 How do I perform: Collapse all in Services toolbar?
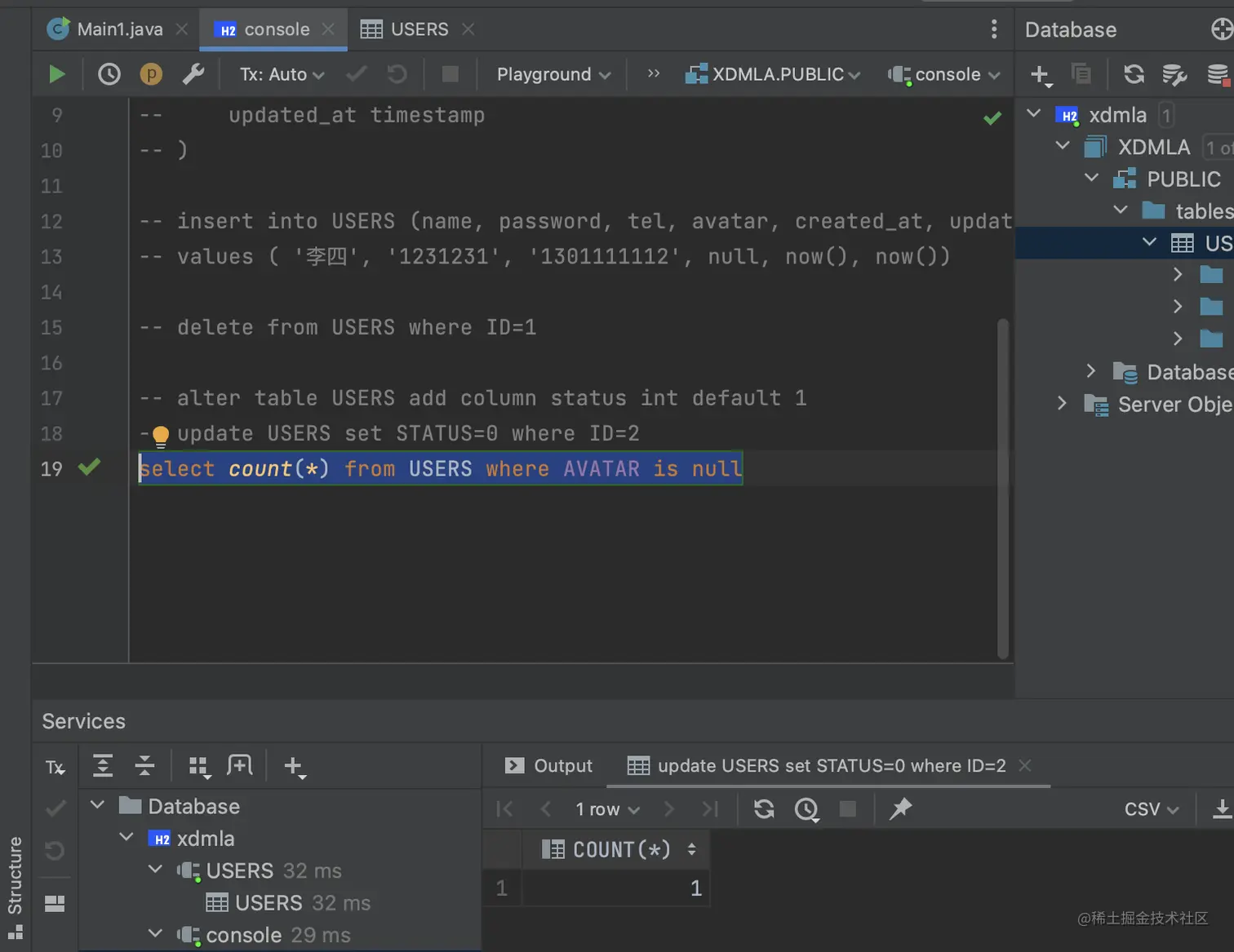[145, 766]
